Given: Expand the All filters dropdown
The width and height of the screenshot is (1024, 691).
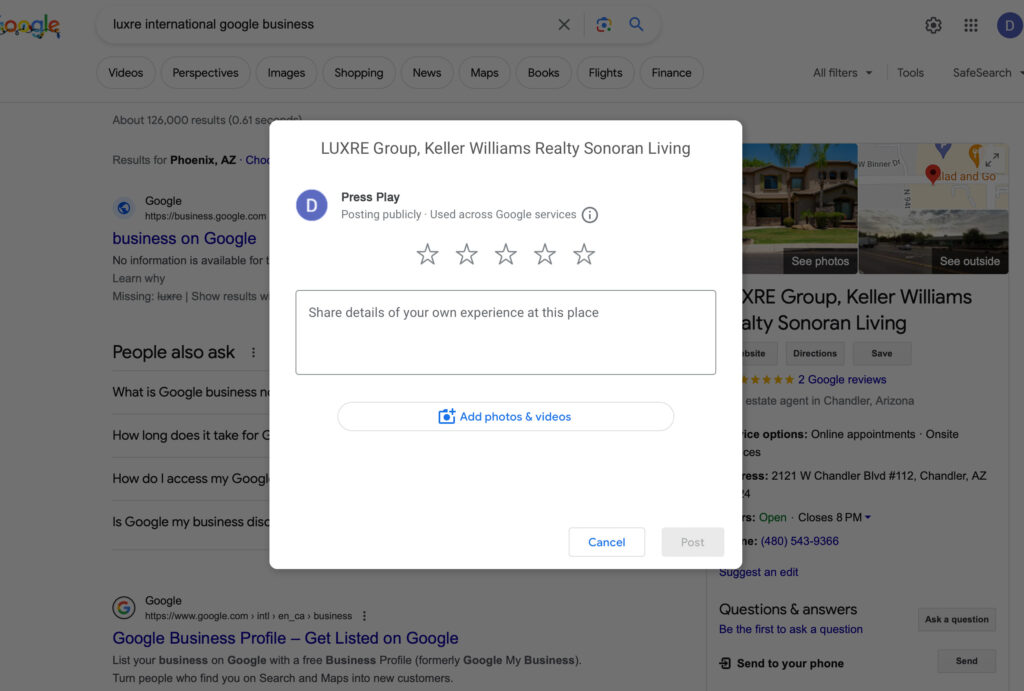Looking at the screenshot, I should coord(842,73).
